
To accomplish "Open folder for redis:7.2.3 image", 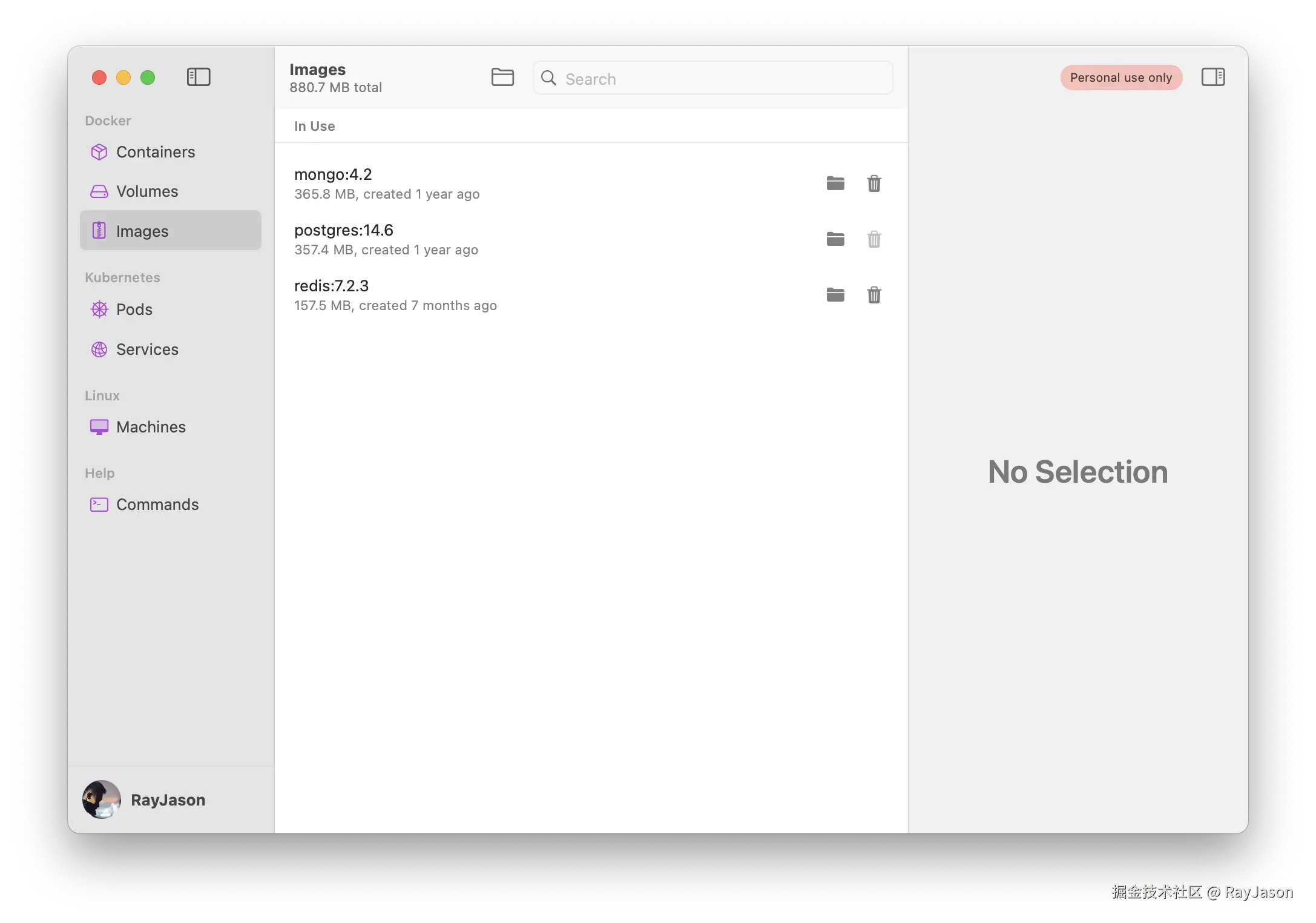I will 835,294.
